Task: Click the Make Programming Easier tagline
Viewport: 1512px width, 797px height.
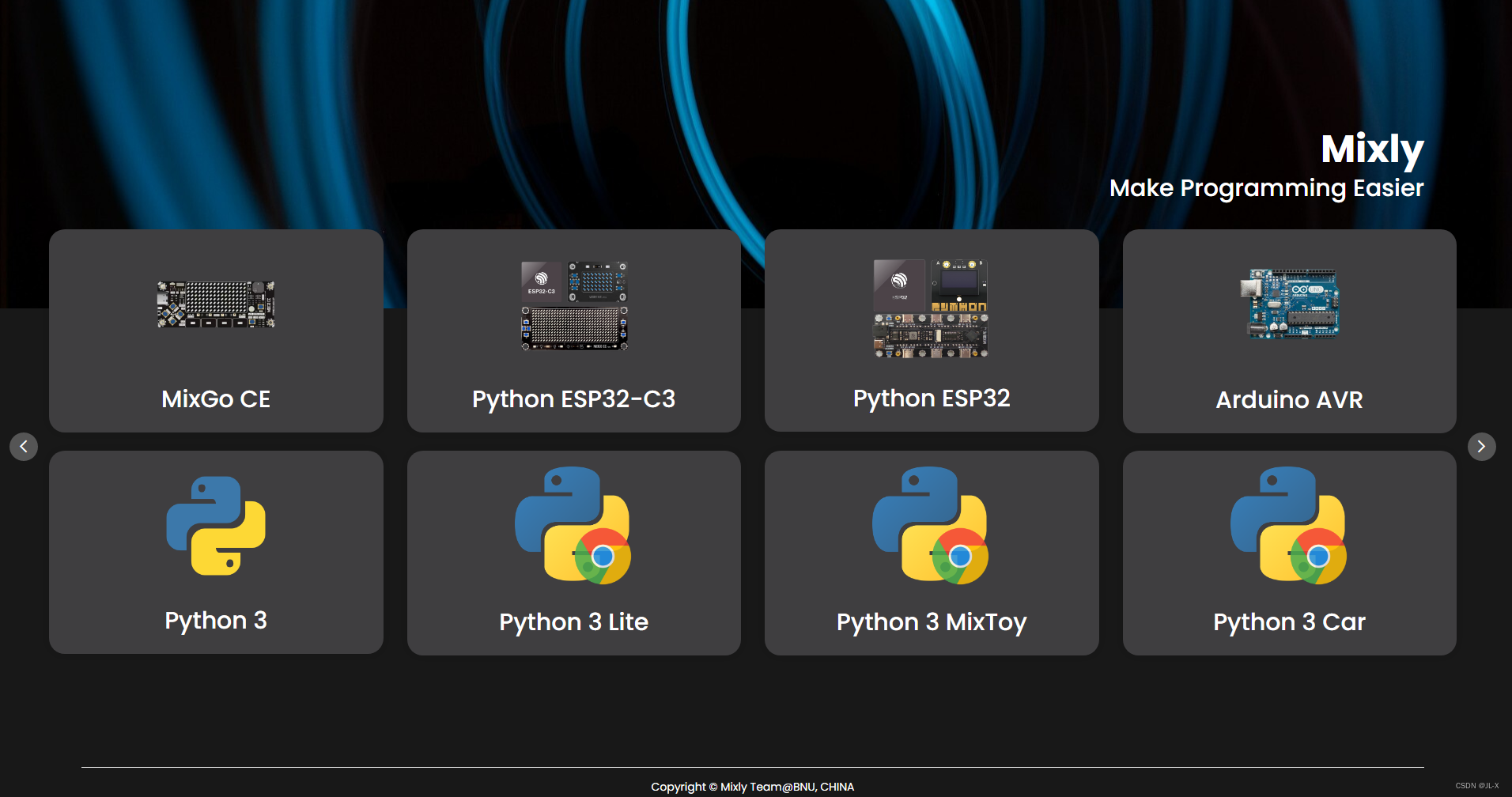Action: point(1267,188)
